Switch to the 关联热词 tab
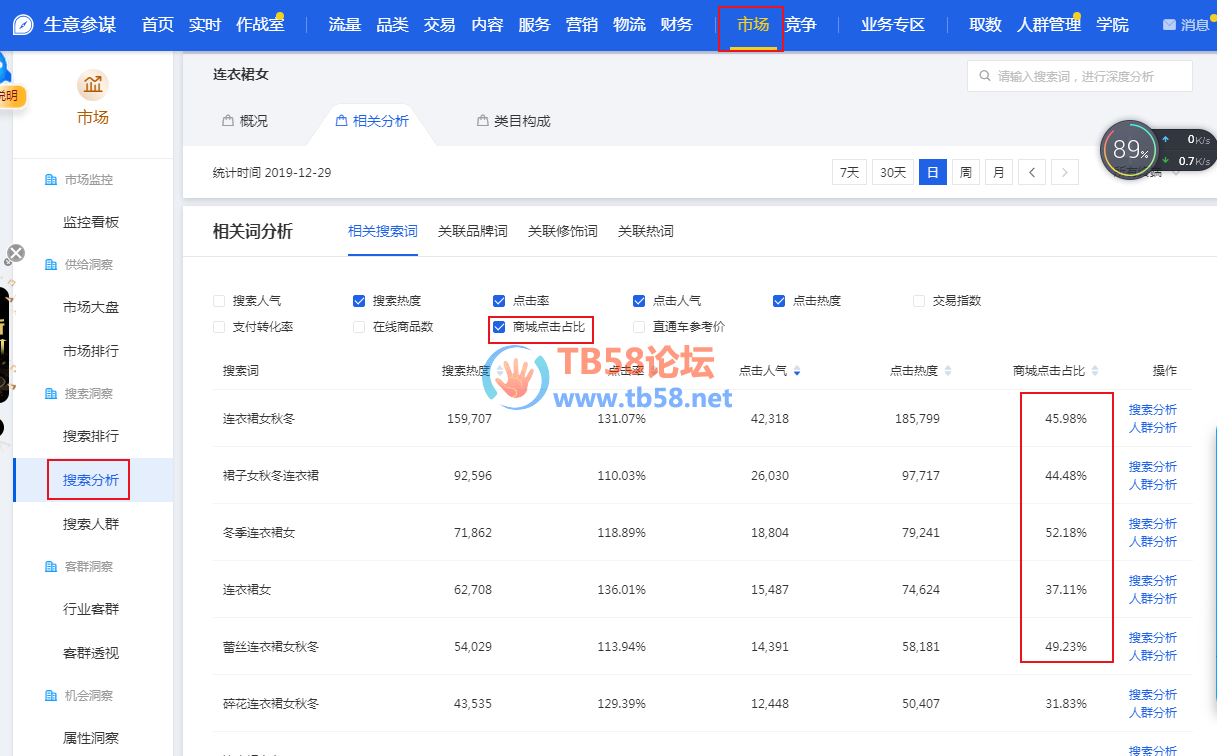The width and height of the screenshot is (1217, 756). click(x=646, y=232)
